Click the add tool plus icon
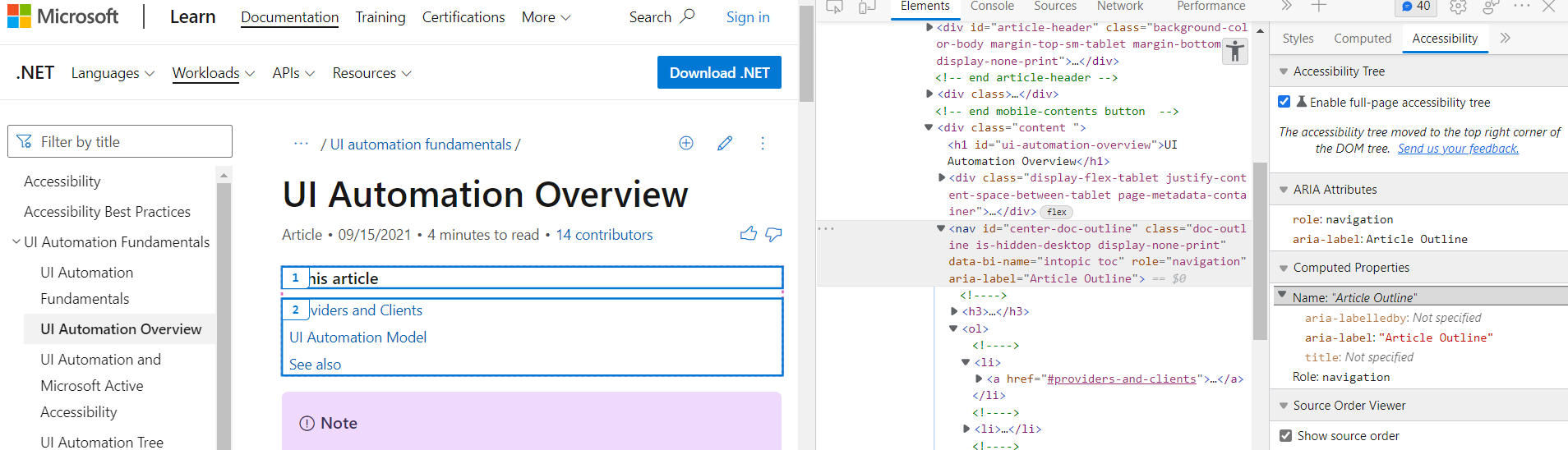1568x450 pixels. (x=1318, y=7)
